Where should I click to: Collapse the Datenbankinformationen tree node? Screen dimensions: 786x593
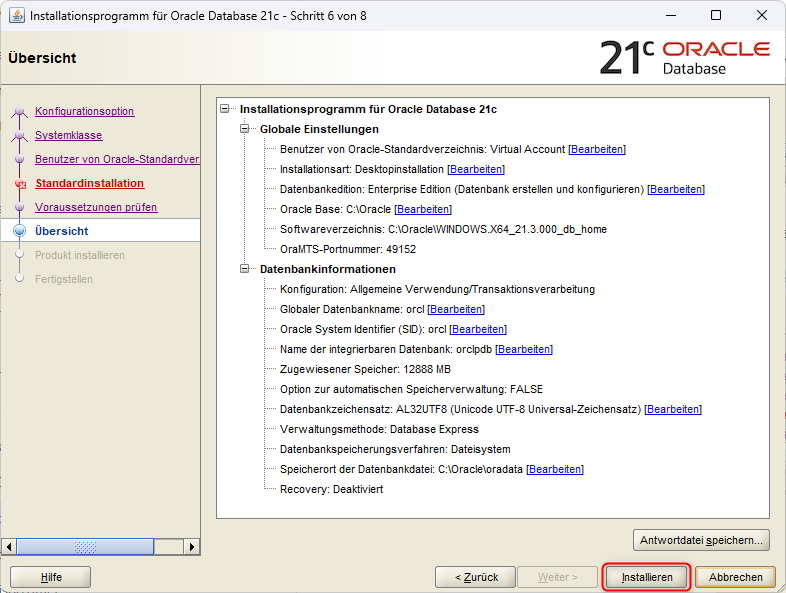(245, 269)
